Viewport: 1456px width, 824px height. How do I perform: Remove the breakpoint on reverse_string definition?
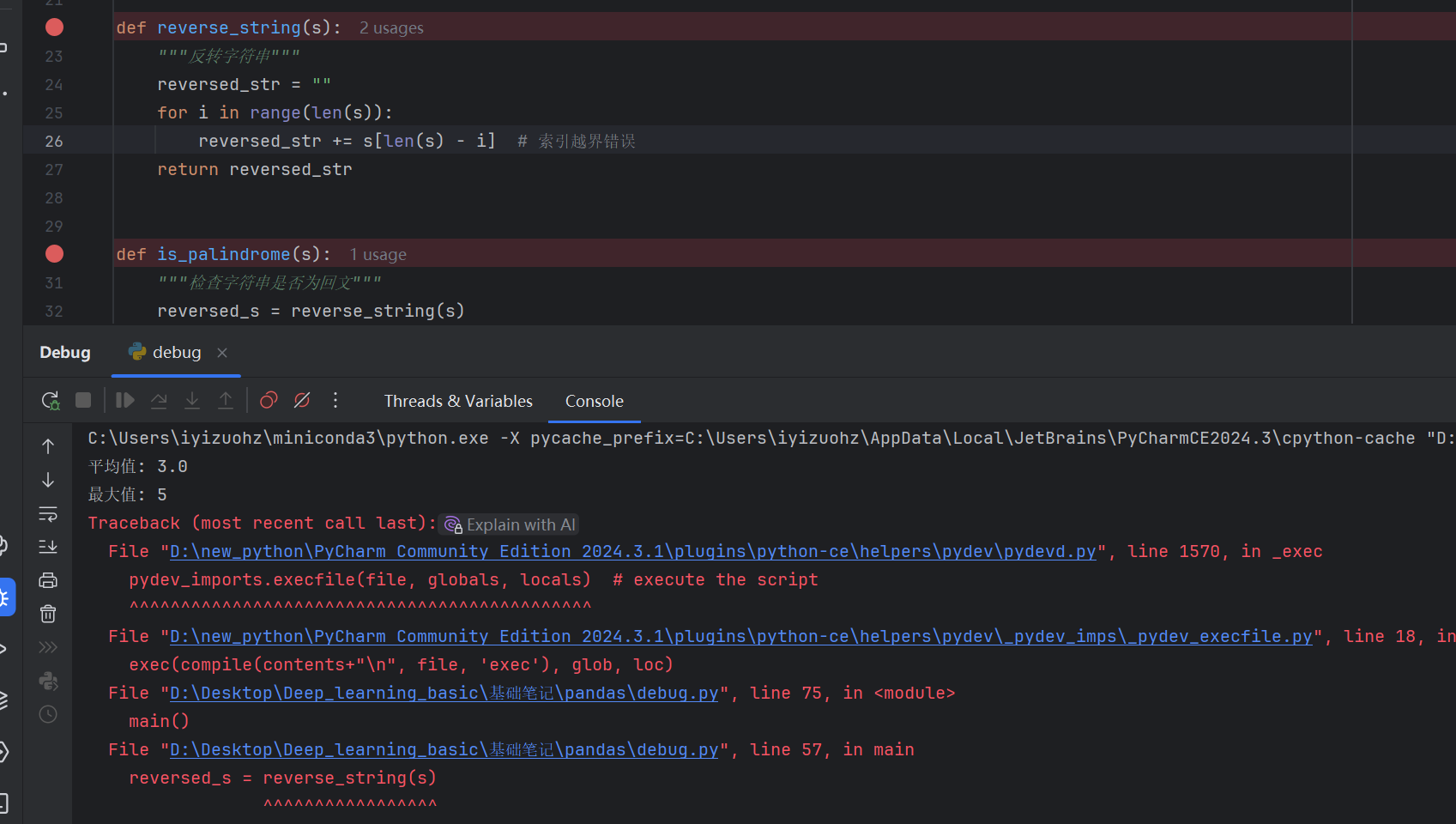(53, 27)
